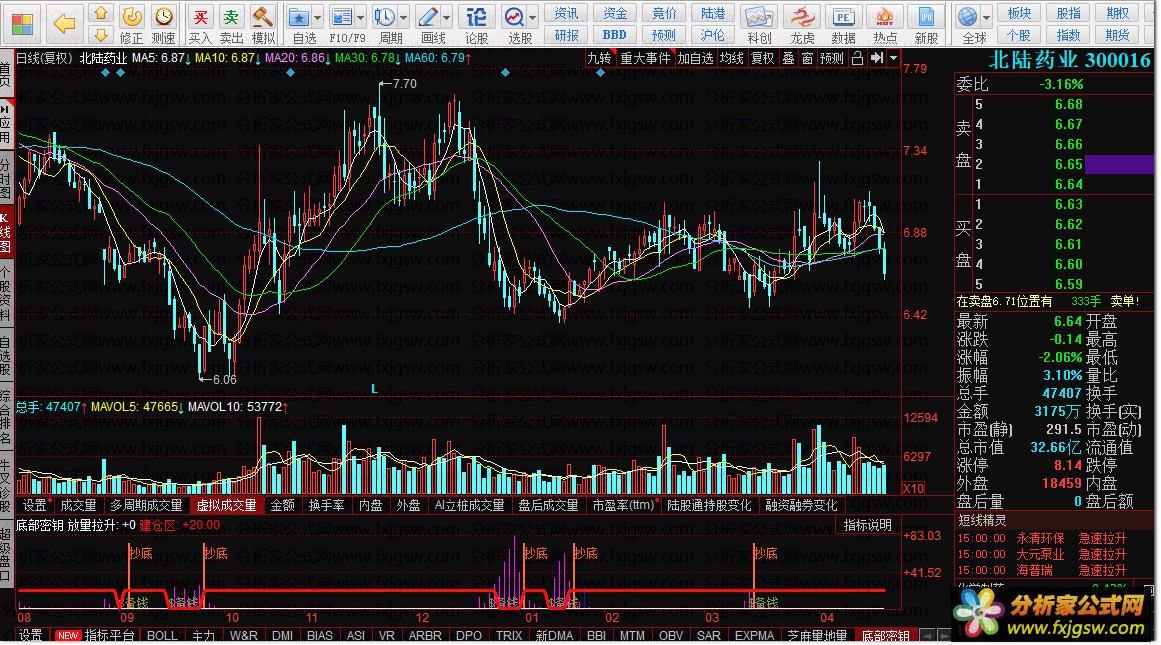Open the chart toolbar more-options dropdown arrow
This screenshot has height=645, width=1161.
[x=894, y=58]
